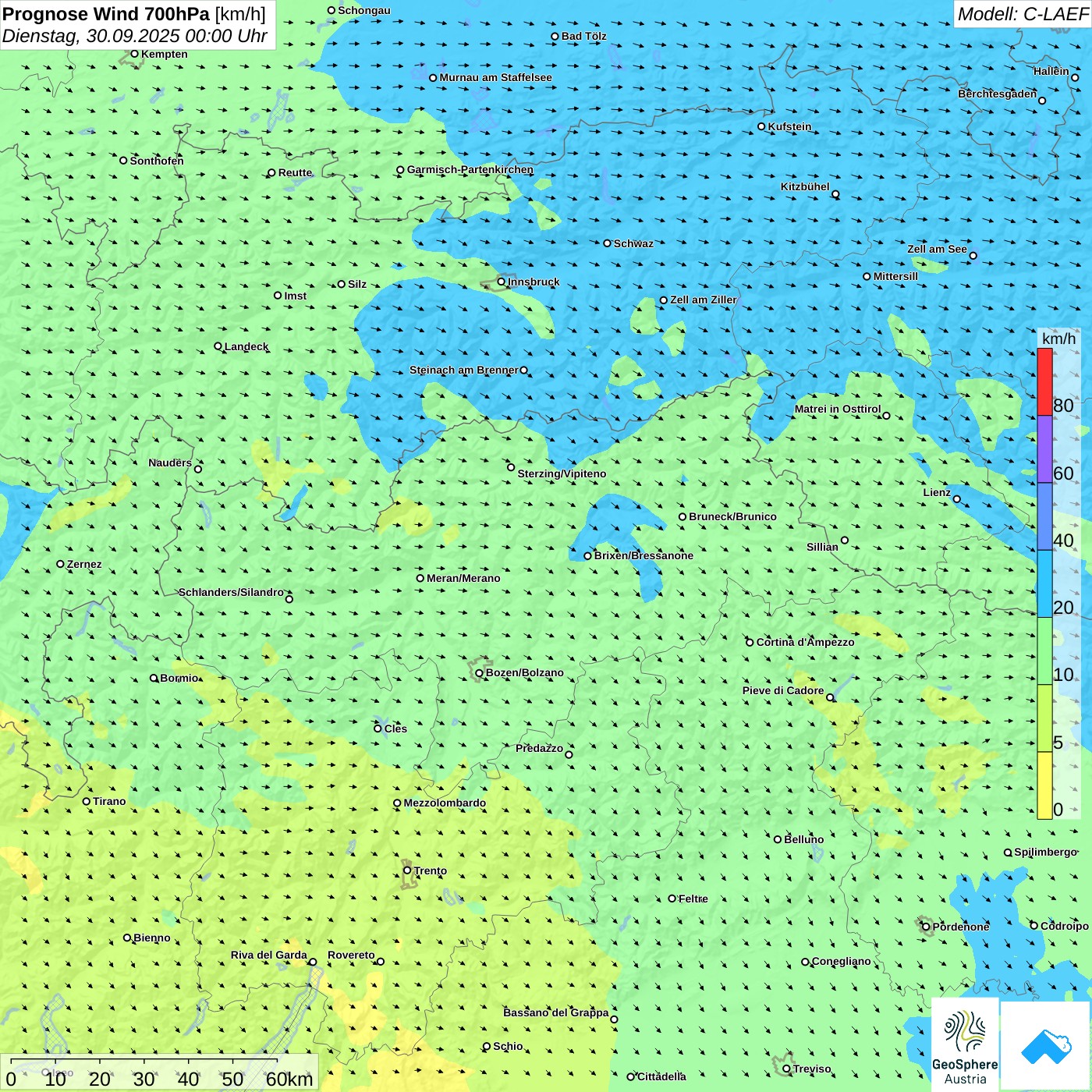The height and width of the screenshot is (1092, 1092).
Task: Select the Brixen/Bressanone label
Action: tap(644, 555)
